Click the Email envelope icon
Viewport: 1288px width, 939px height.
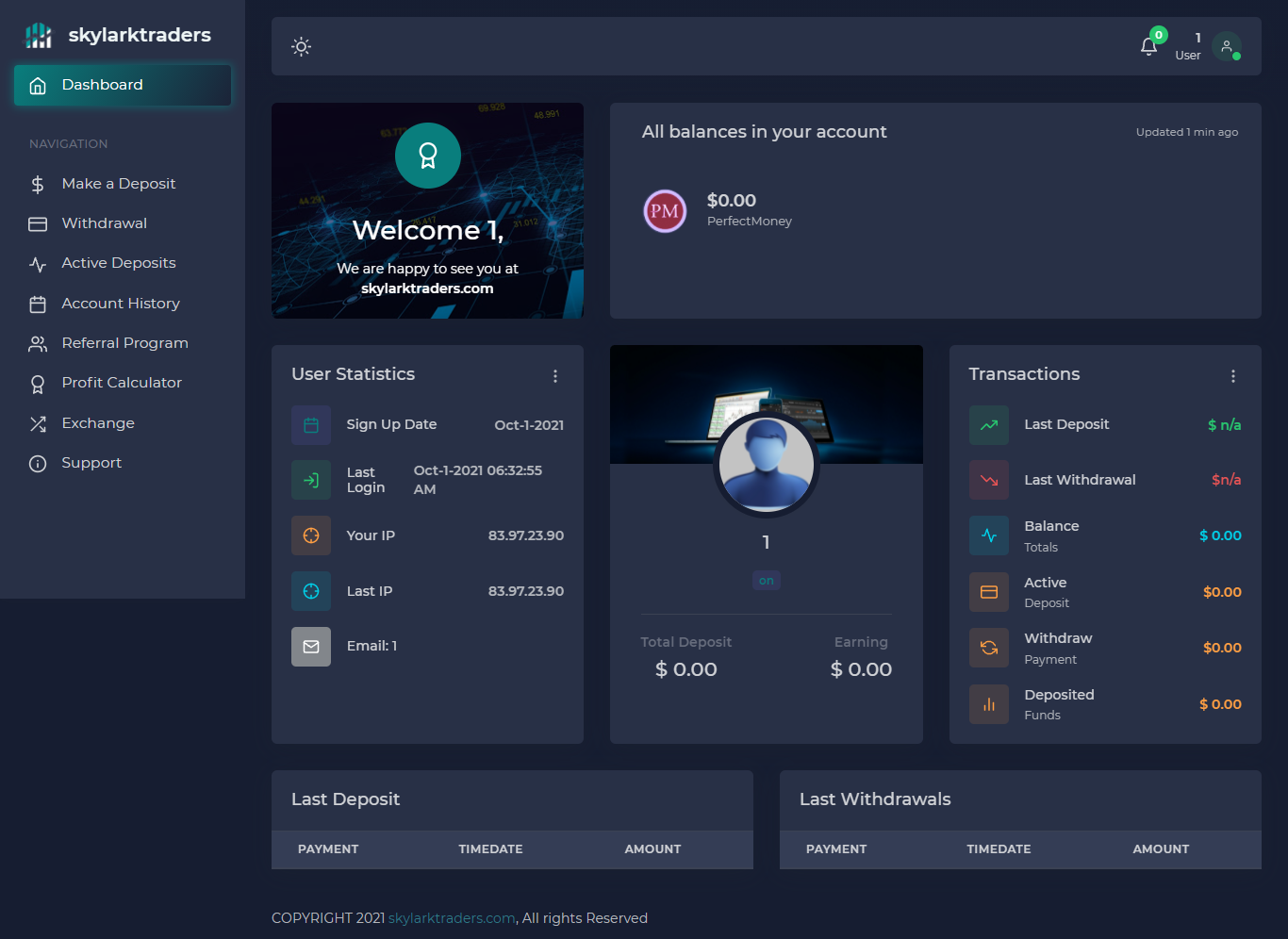(311, 647)
